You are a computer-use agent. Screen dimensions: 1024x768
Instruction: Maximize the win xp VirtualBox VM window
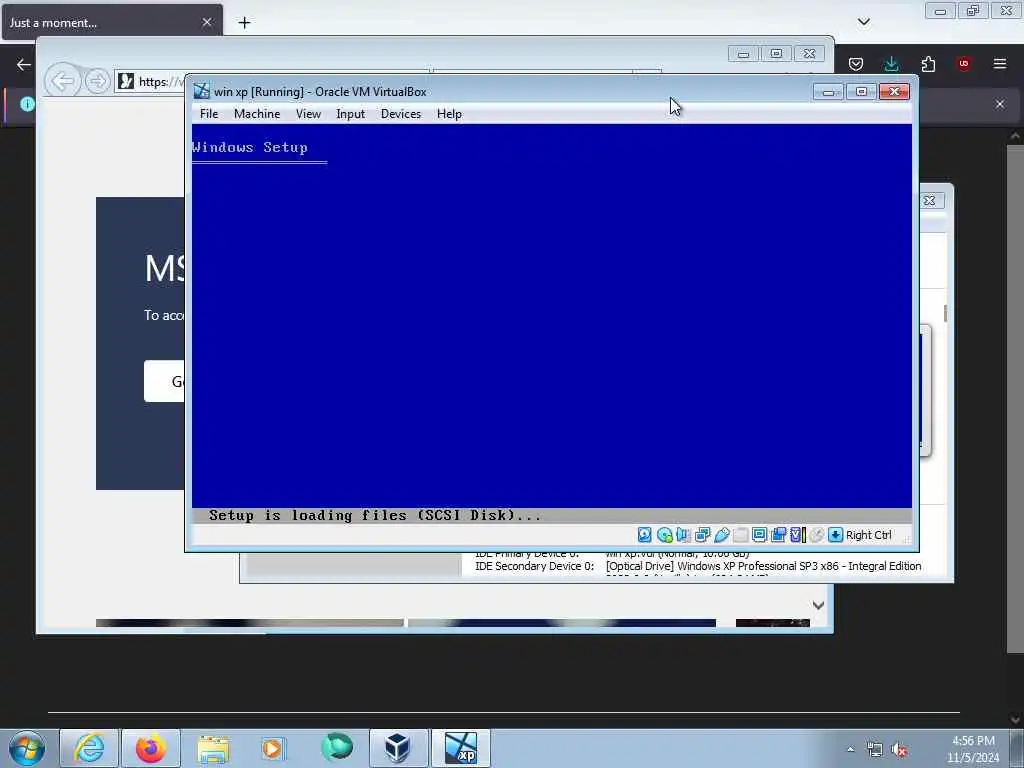pyautogui.click(x=861, y=91)
